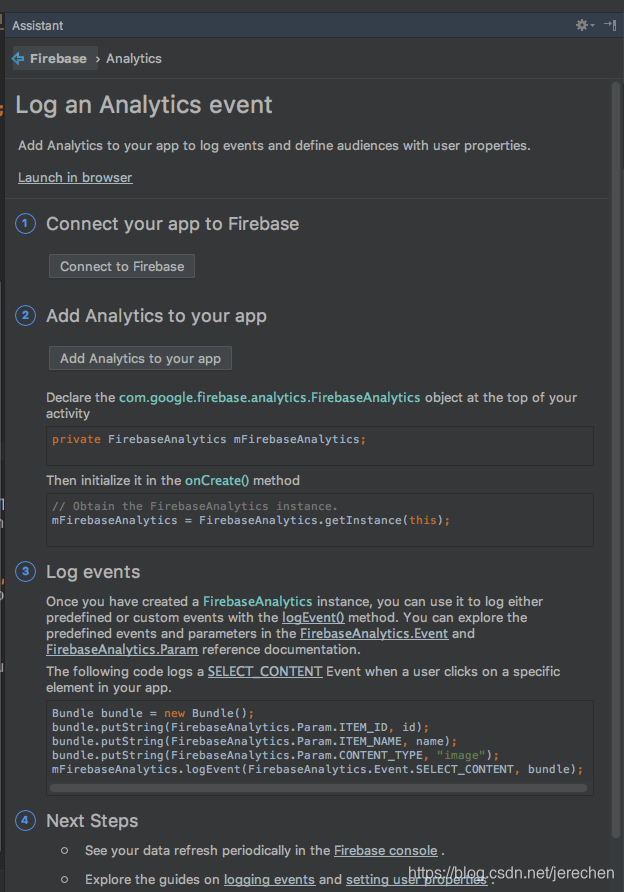Open the logEvent() documentation link
Viewport: 624px width, 892px height.
pyautogui.click(x=313, y=617)
